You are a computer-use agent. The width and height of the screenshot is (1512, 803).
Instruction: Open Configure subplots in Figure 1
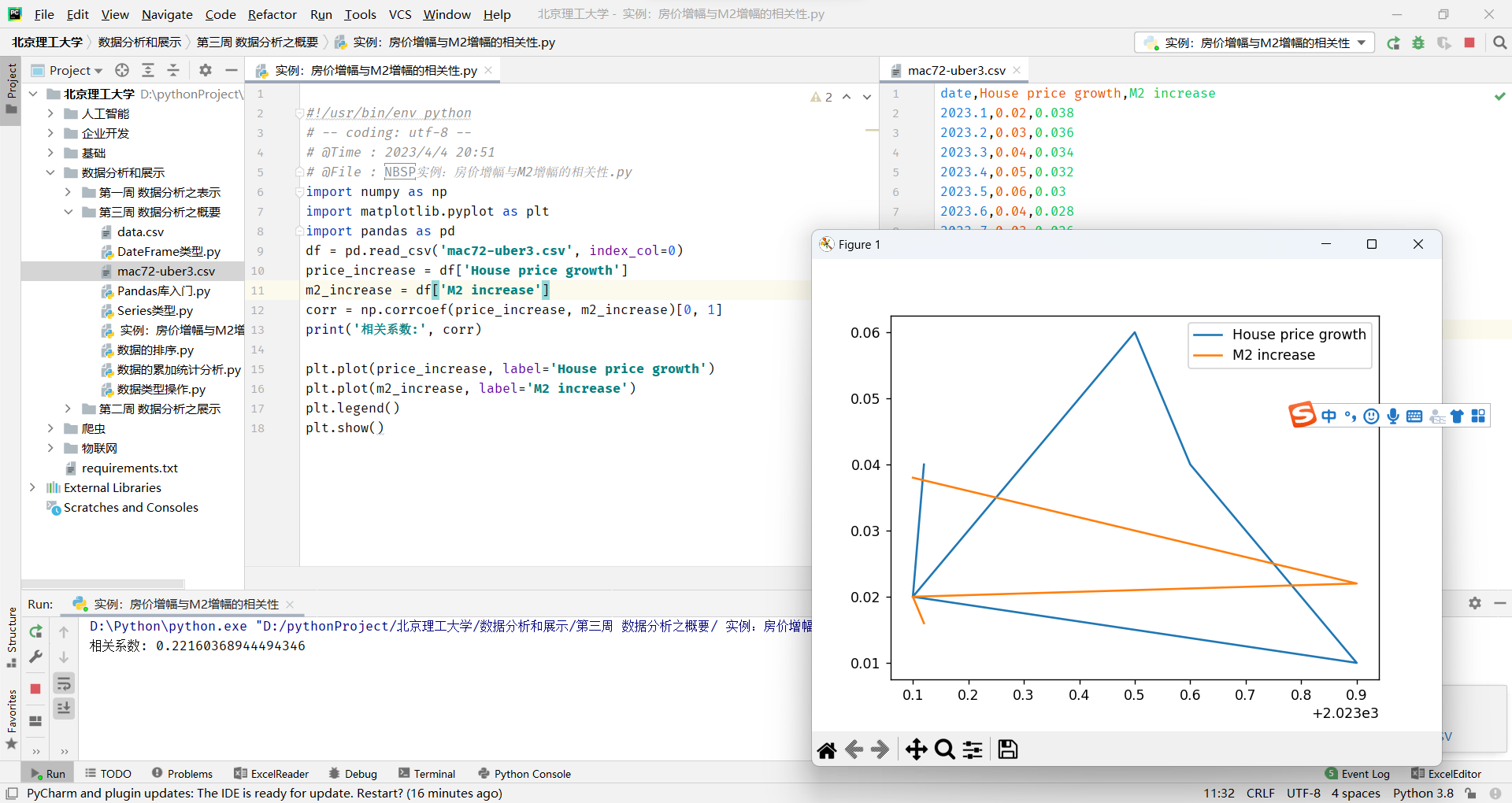[973, 749]
